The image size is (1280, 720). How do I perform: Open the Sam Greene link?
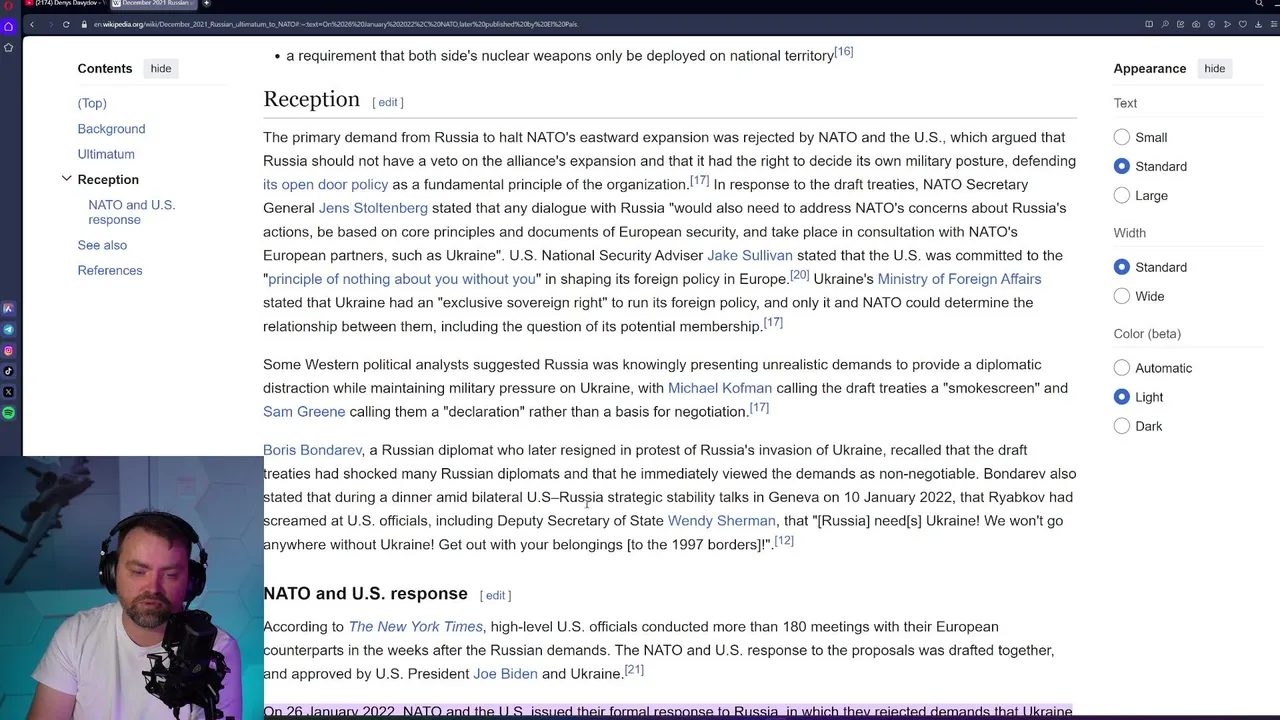pyautogui.click(x=304, y=412)
